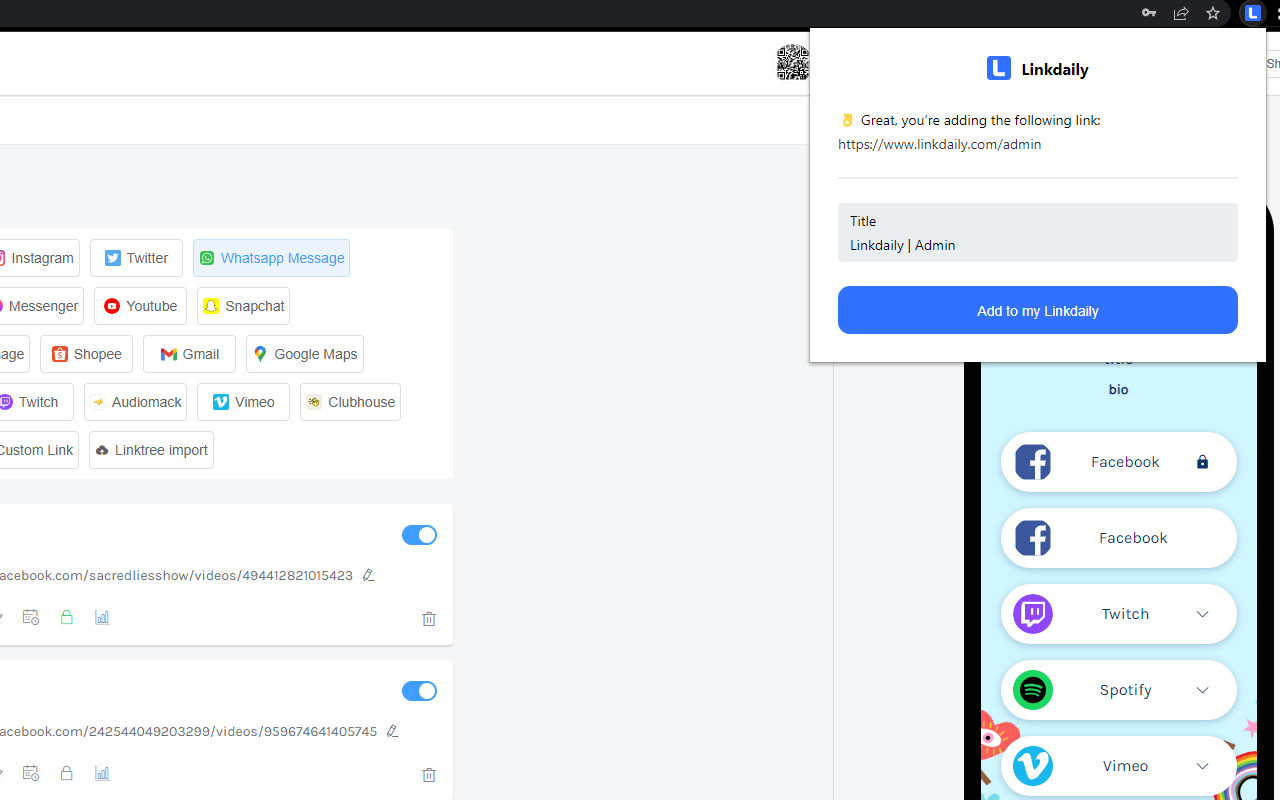The image size is (1280, 800).
Task: Click Add to my Linkdaily button
Action: (x=1037, y=310)
